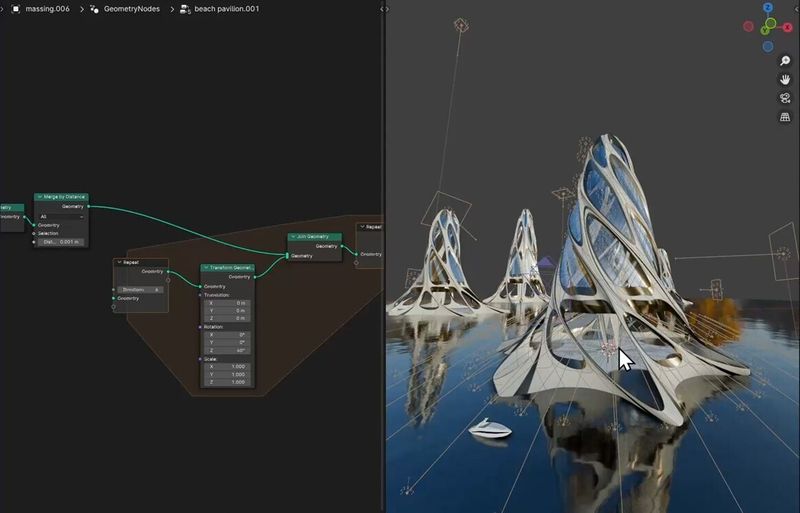The width and height of the screenshot is (800, 513).
Task: Collapse the Join Geometry node
Action: (x=293, y=237)
